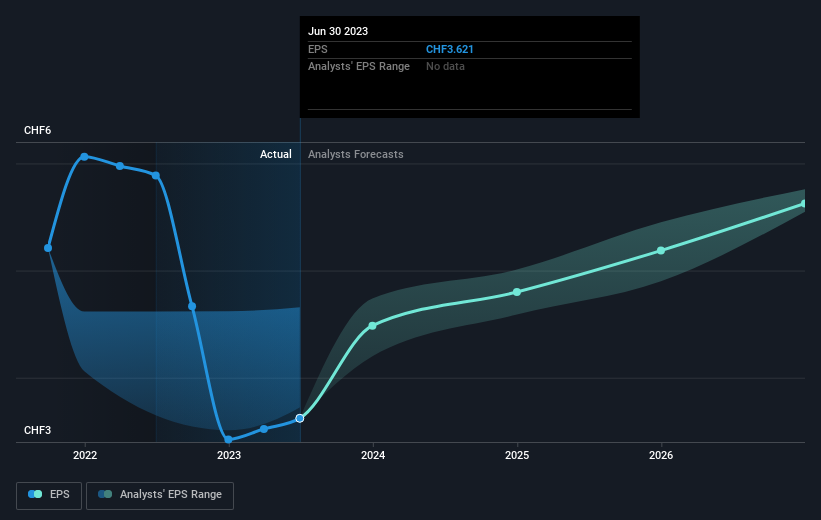Click the 2025 x-axis label

[517, 456]
